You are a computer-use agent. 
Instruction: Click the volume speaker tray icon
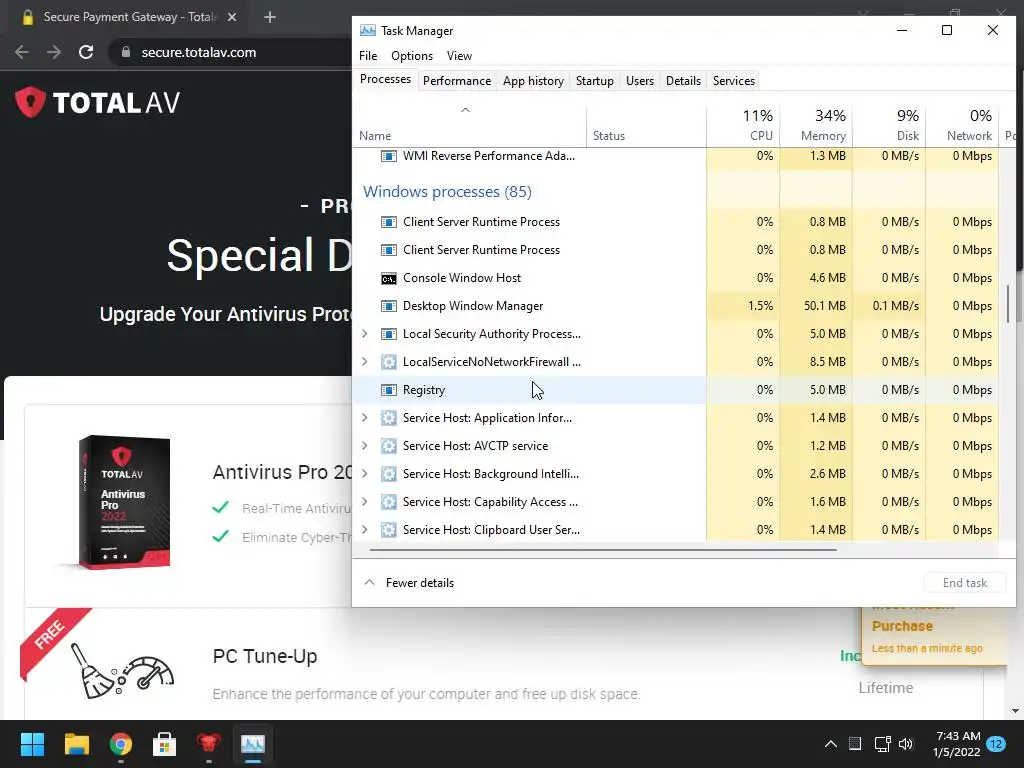(x=906, y=744)
